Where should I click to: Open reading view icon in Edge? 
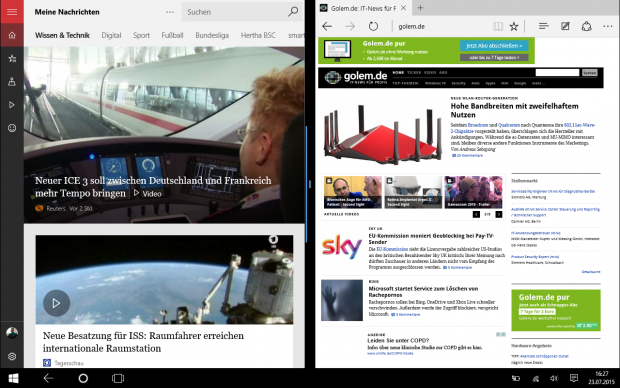[x=498, y=26]
